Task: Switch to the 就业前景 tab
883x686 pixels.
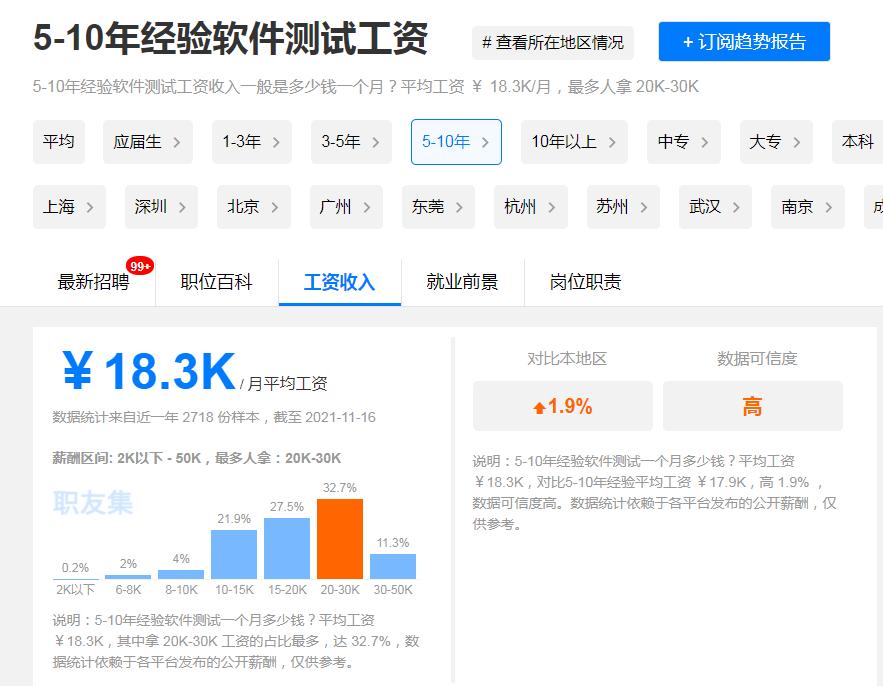Action: tap(463, 283)
